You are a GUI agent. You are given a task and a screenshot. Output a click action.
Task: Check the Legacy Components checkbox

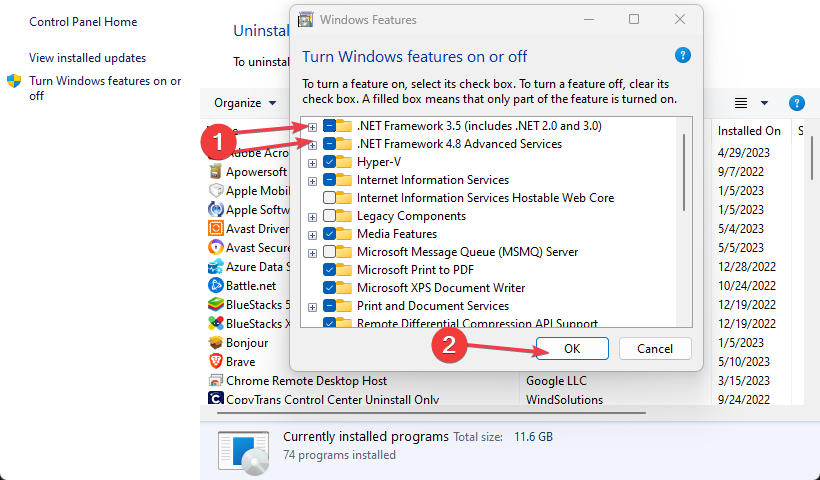(x=329, y=216)
